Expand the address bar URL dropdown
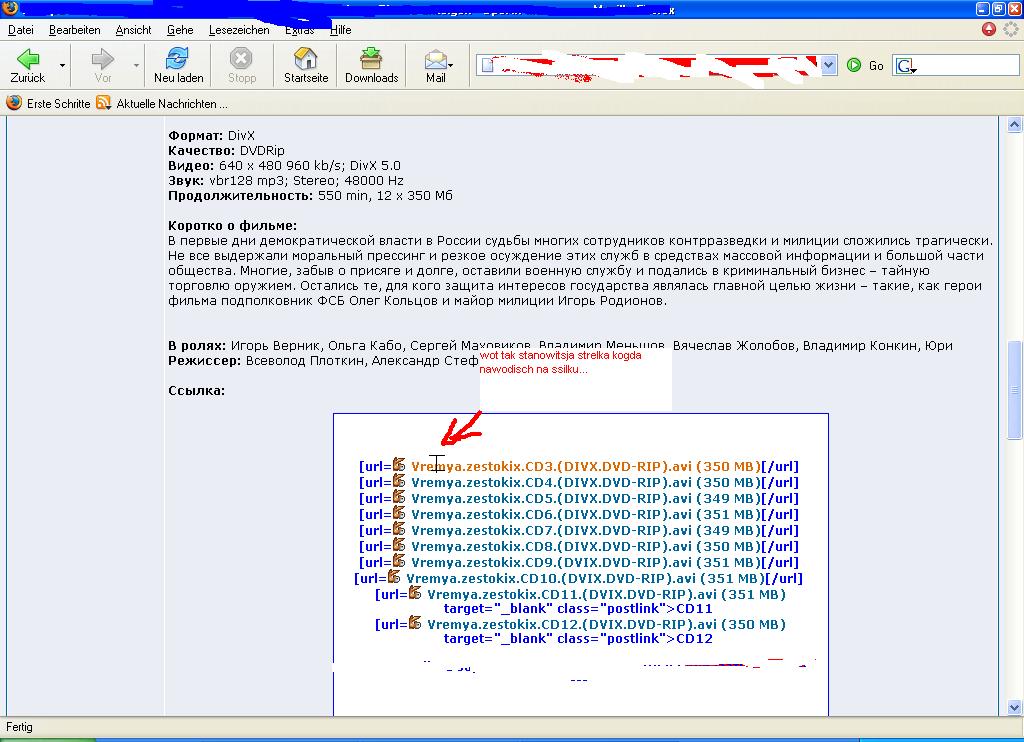This screenshot has height=742, width=1024. 828,65
